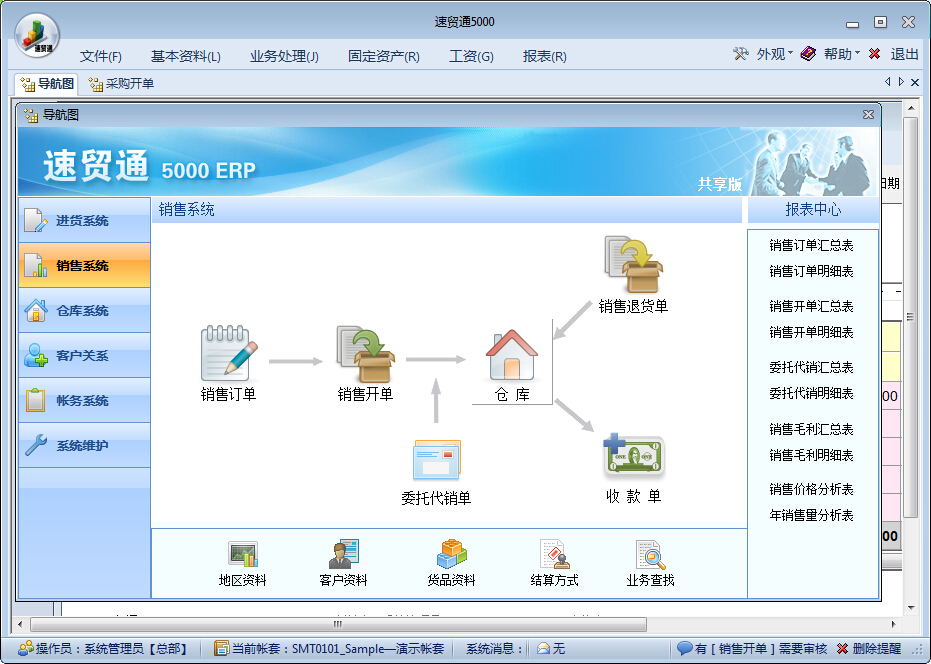This screenshot has height=664, width=931.
Task: Open the 销售开单汇总表 report
Action: pos(811,306)
